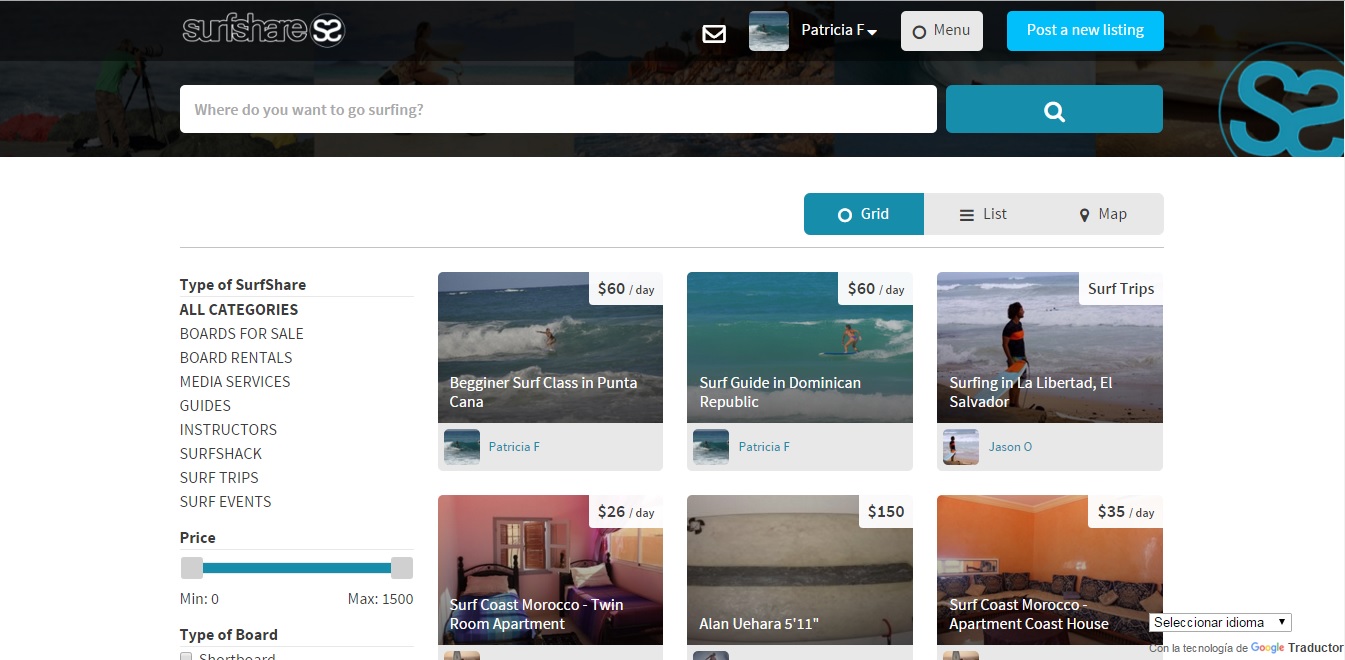The image size is (1345, 660).
Task: Click the maximum price slider handle
Action: coord(401,568)
